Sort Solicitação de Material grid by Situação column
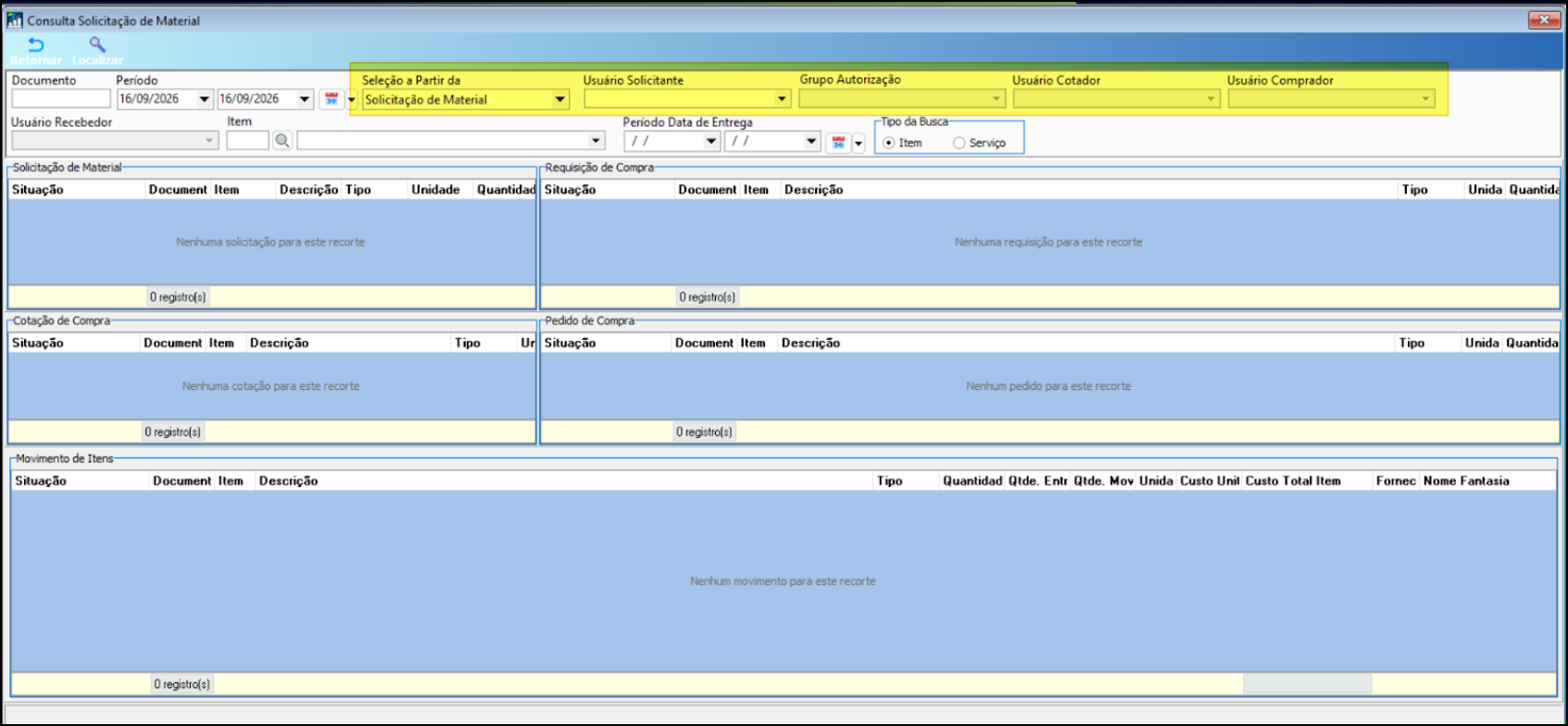Image resolution: width=1568 pixels, height=726 pixels. 77,190
